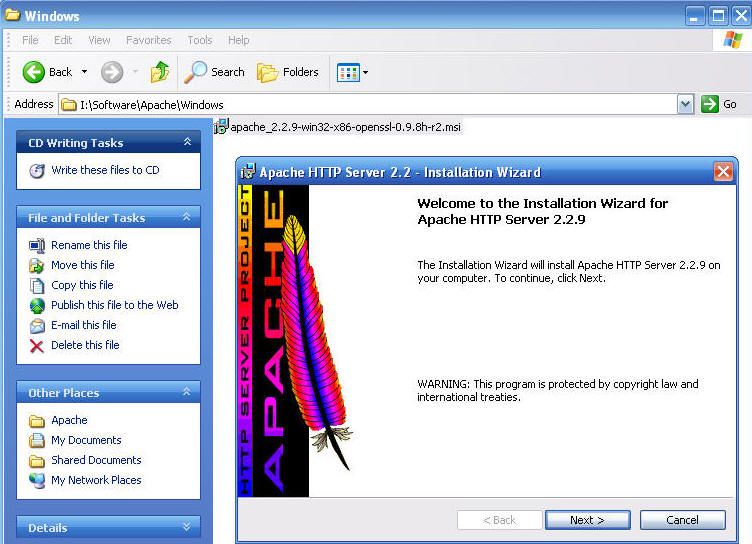Click the Write these files to CD icon
Image resolution: width=752 pixels, height=544 pixels.
[x=37, y=171]
